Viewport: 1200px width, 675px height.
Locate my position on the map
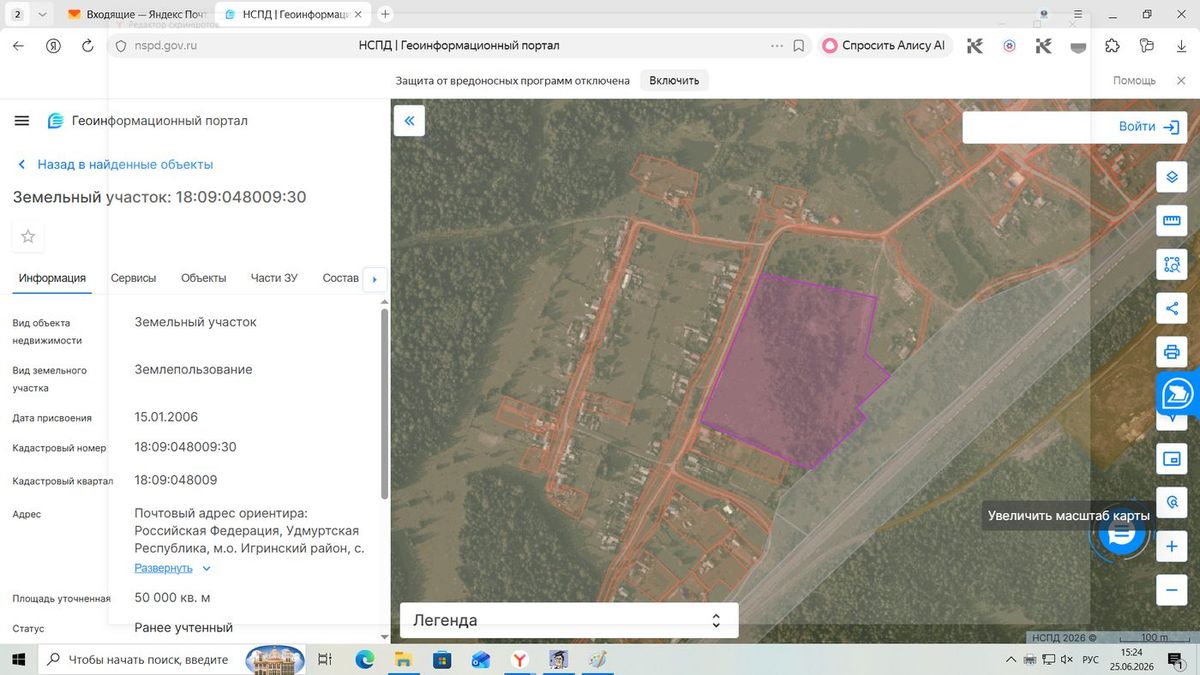coord(1171,503)
